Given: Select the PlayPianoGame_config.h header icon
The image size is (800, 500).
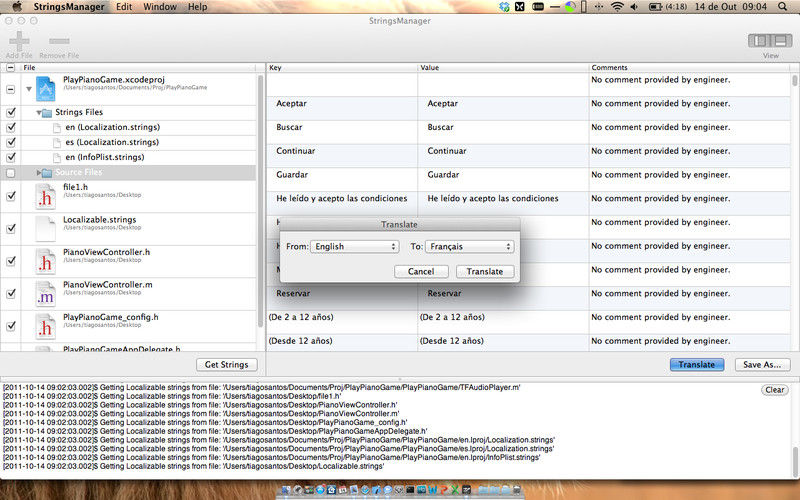Looking at the screenshot, I should 45,327.
